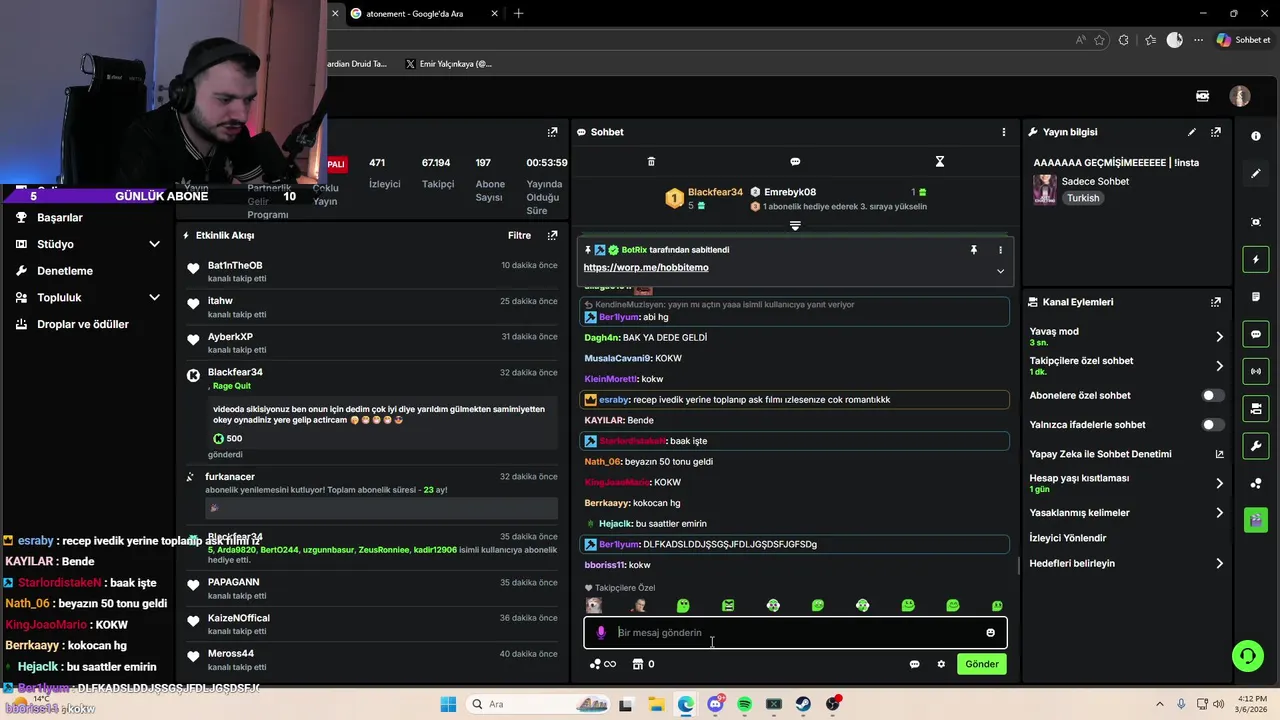Click the green chat icon in right sidebar
The height and width of the screenshot is (720, 1280).
tap(1256, 334)
